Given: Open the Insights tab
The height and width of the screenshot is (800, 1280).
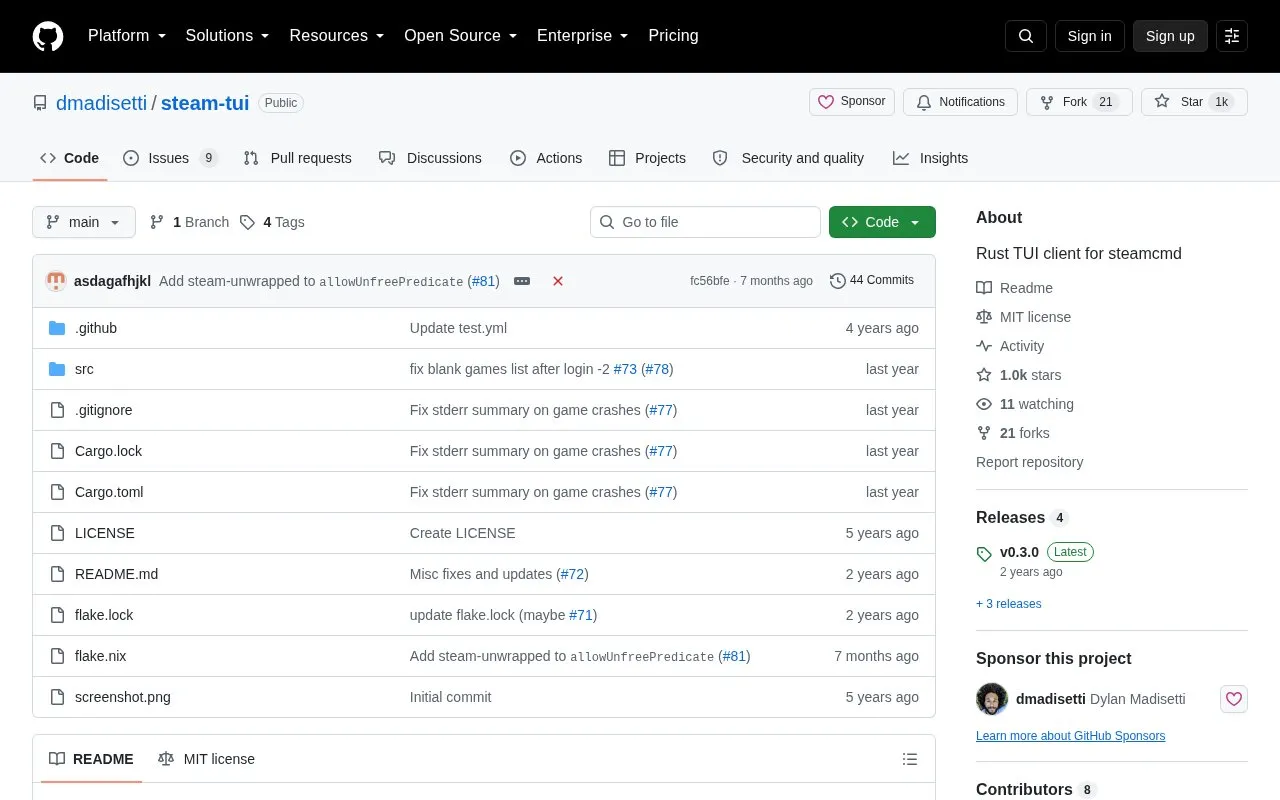Looking at the screenshot, I should coord(930,158).
